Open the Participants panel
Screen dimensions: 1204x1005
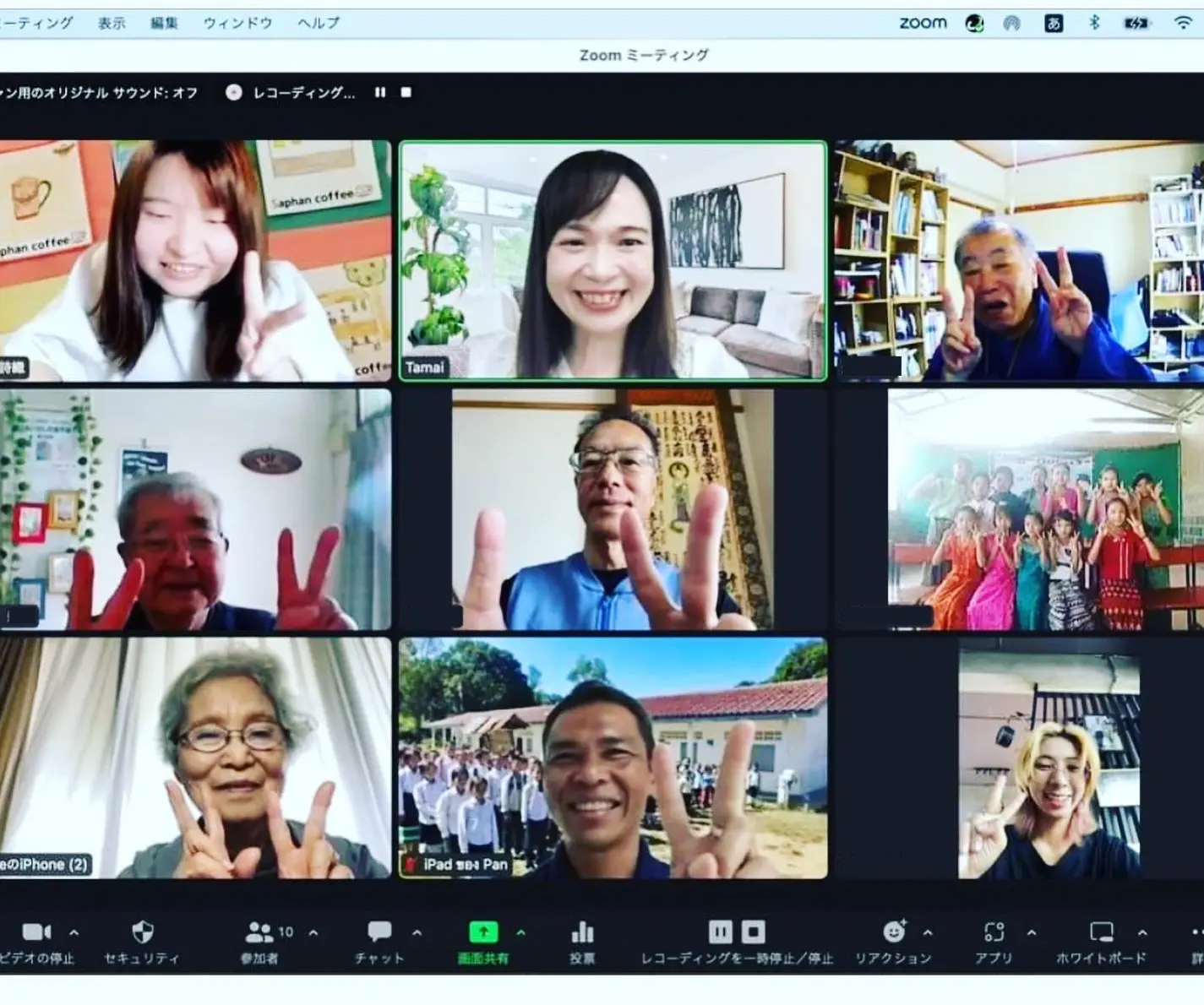(x=260, y=932)
